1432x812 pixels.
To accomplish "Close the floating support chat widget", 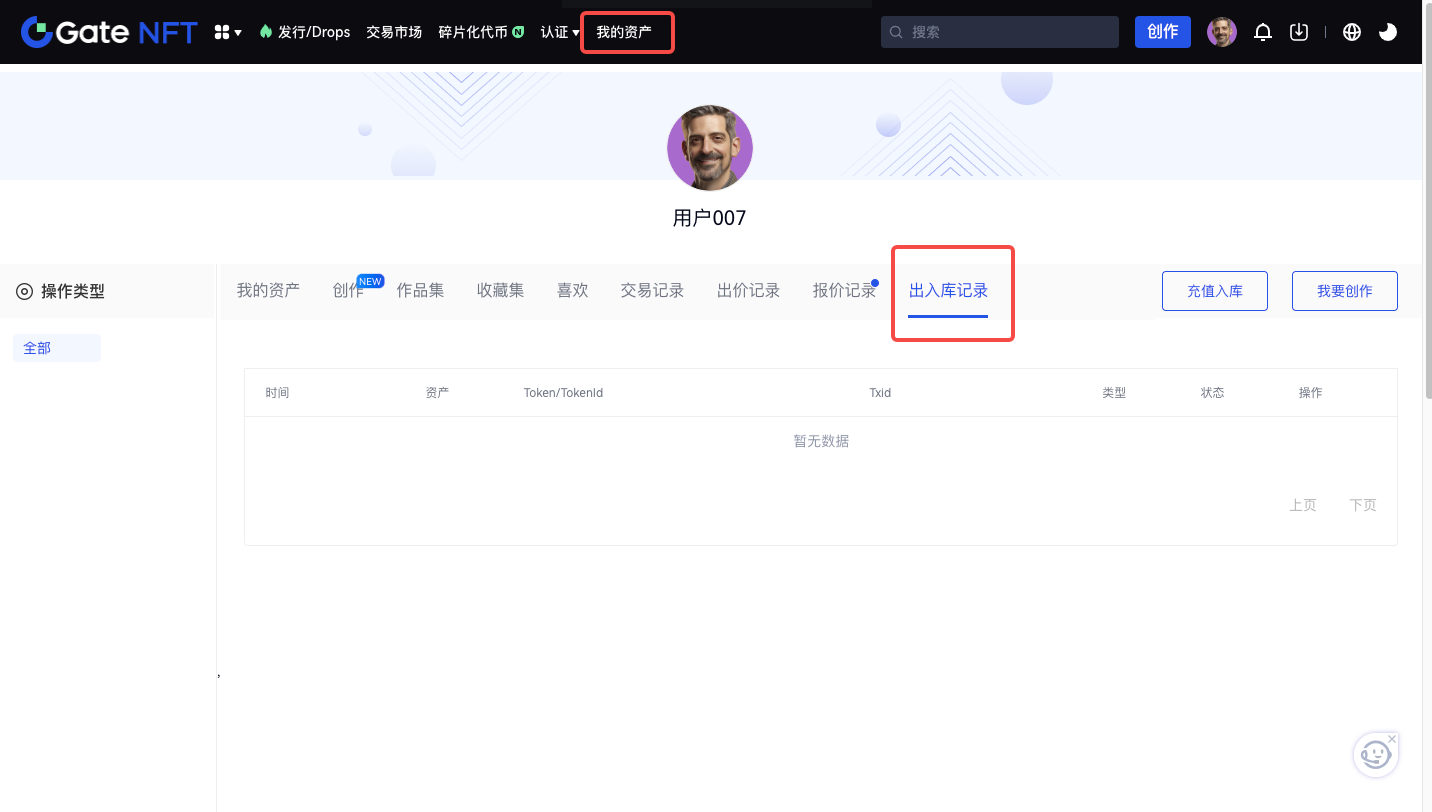I will coord(1392,739).
